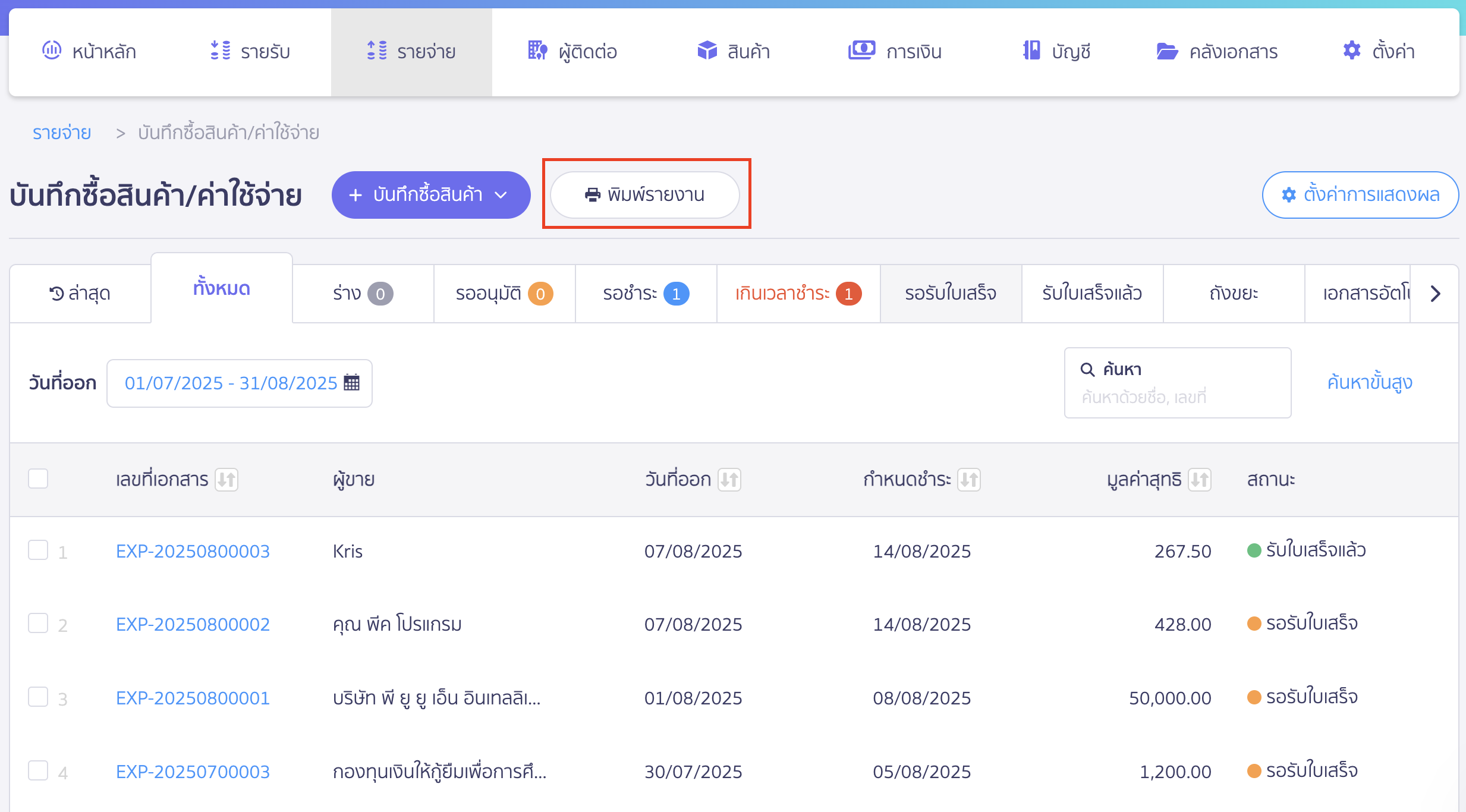Click the ค้นหา search input field
Screen dimensions: 1466x812
coord(1178,383)
